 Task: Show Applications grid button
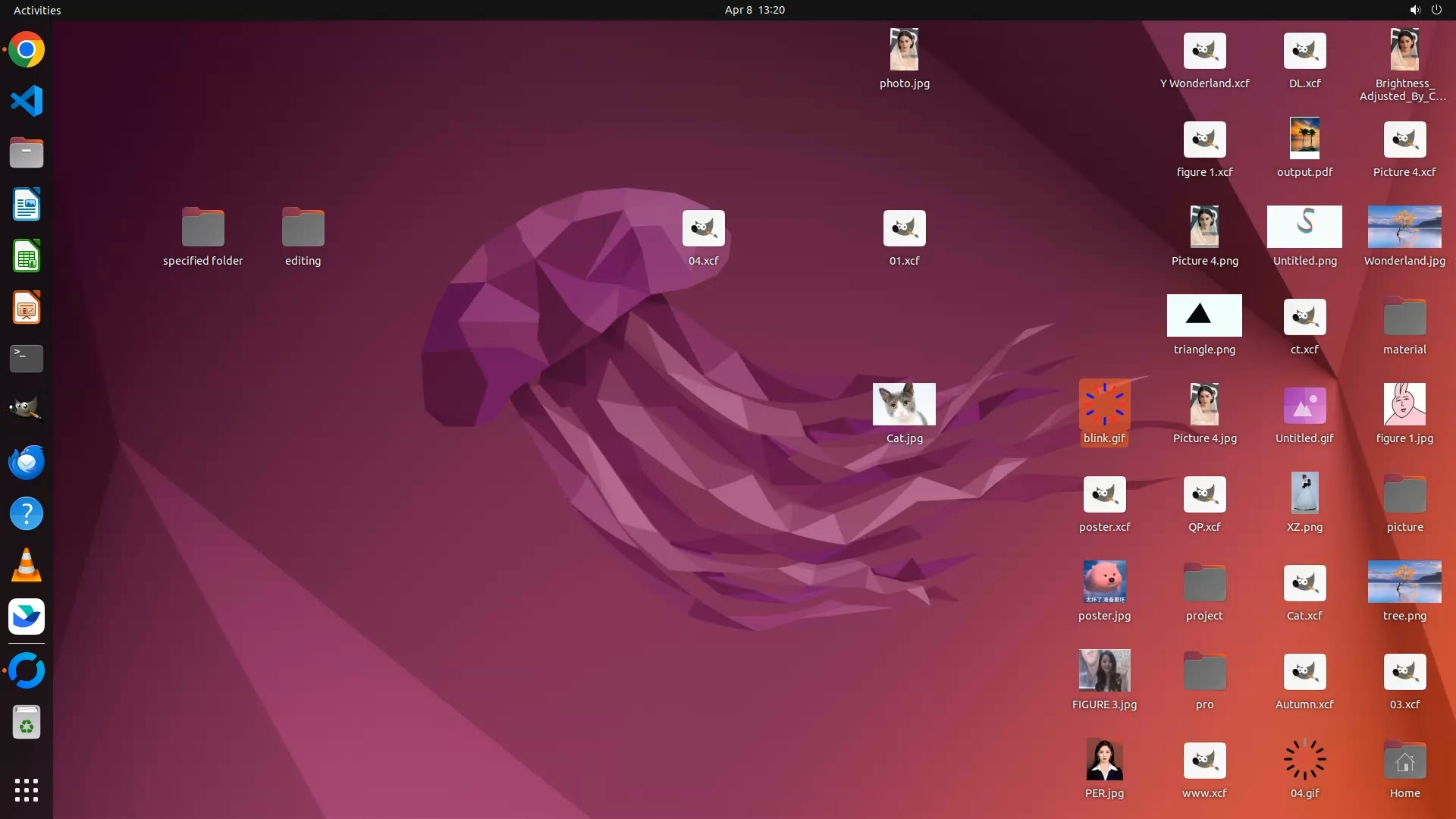point(27,789)
